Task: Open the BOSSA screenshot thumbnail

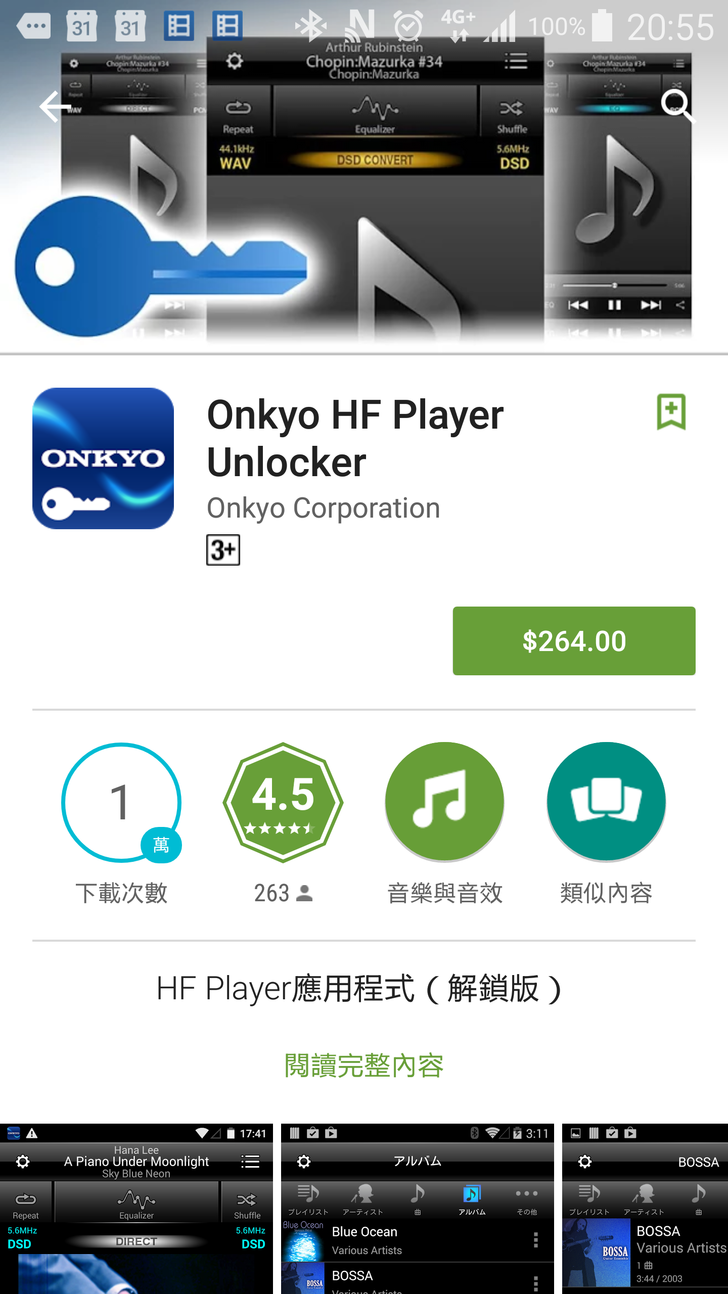Action: point(645,1209)
